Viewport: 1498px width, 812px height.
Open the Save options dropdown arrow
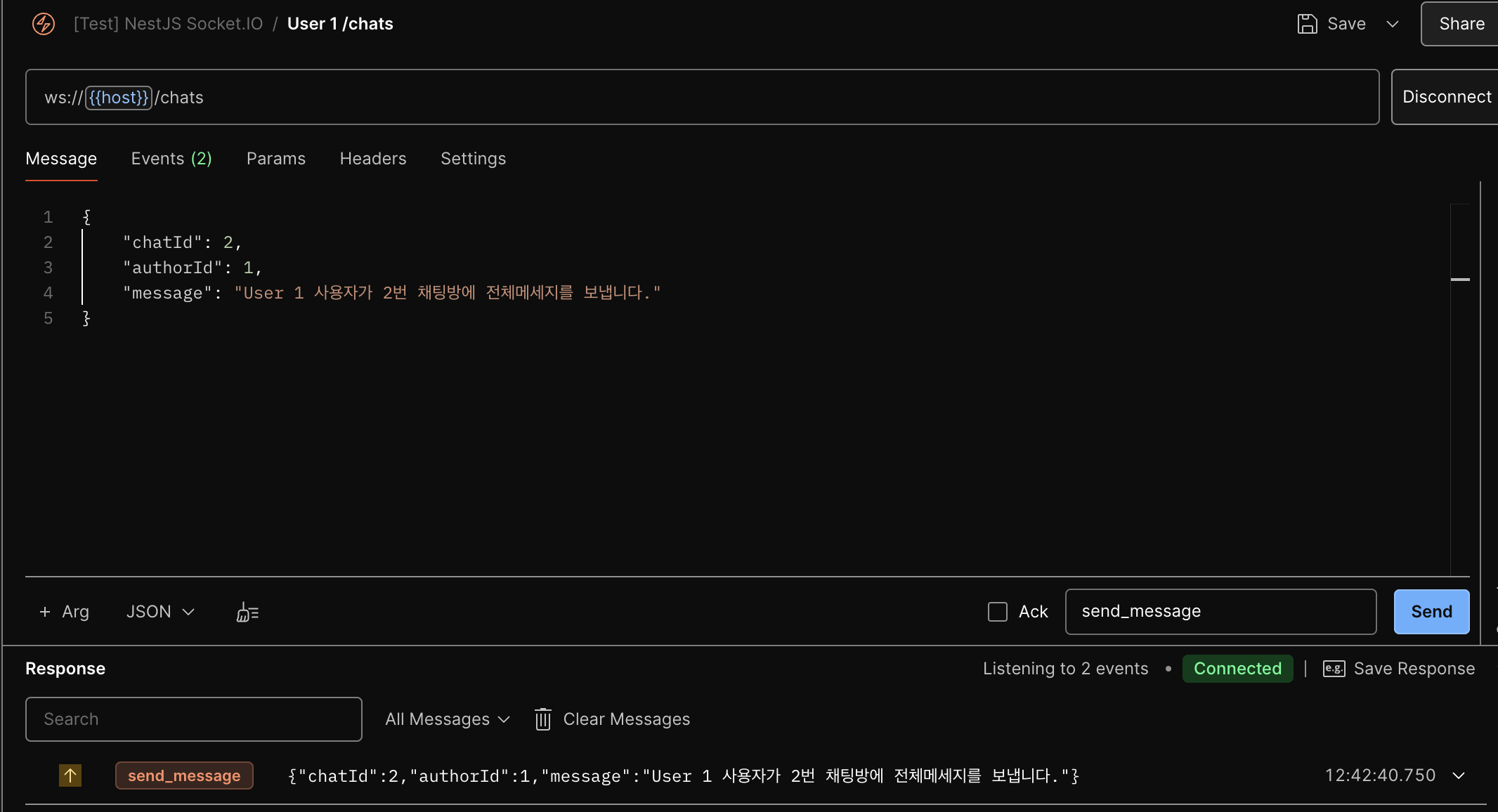click(1393, 24)
